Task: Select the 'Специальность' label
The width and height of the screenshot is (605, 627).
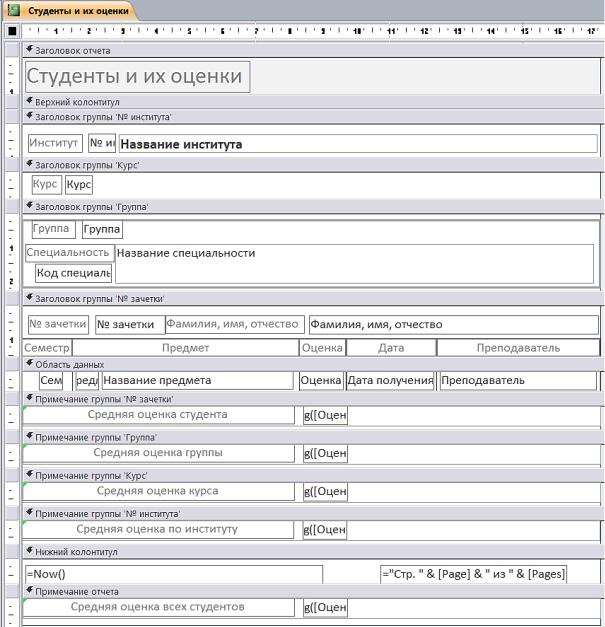Action: tap(70, 253)
